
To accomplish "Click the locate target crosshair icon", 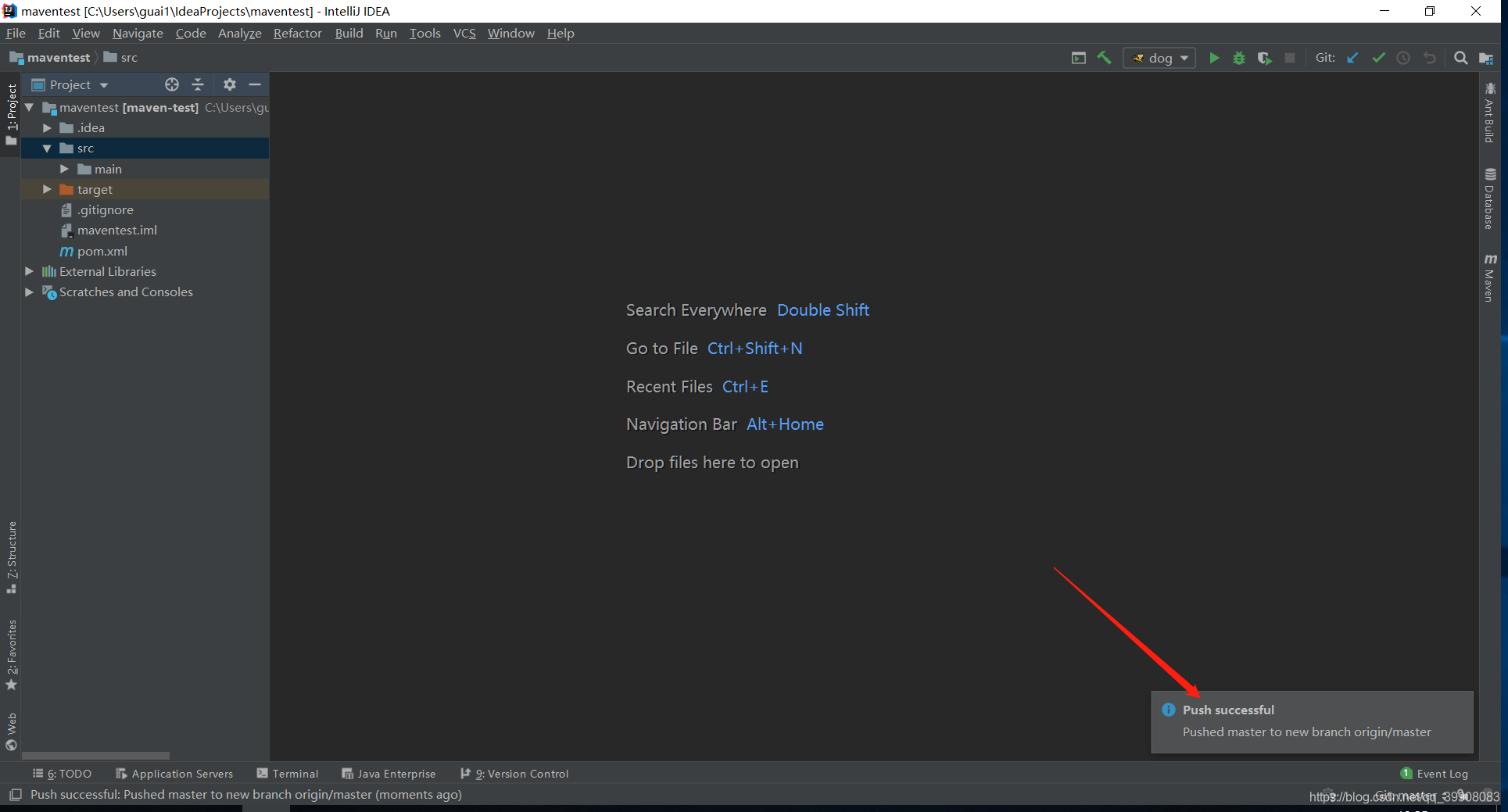I will pyautogui.click(x=172, y=84).
